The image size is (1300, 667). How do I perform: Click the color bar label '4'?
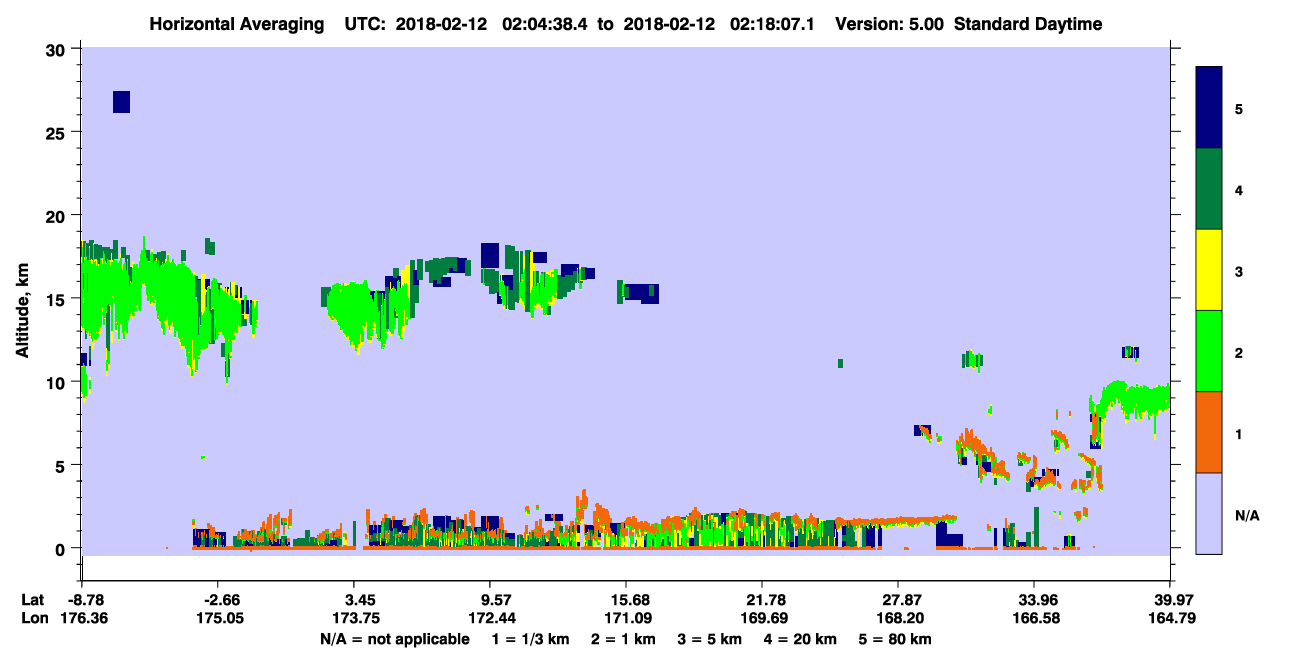coord(1239,189)
